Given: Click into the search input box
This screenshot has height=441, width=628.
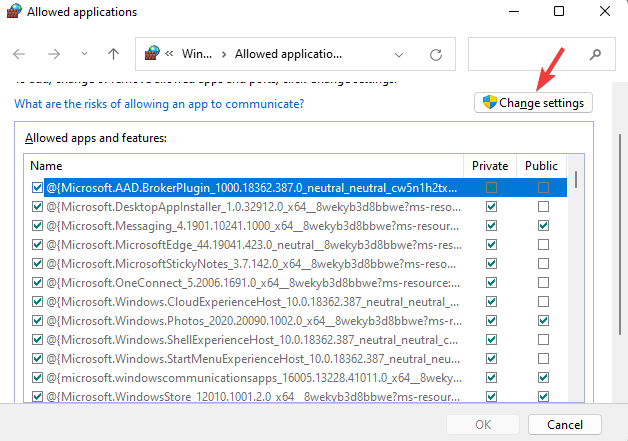Looking at the screenshot, I should tap(541, 54).
